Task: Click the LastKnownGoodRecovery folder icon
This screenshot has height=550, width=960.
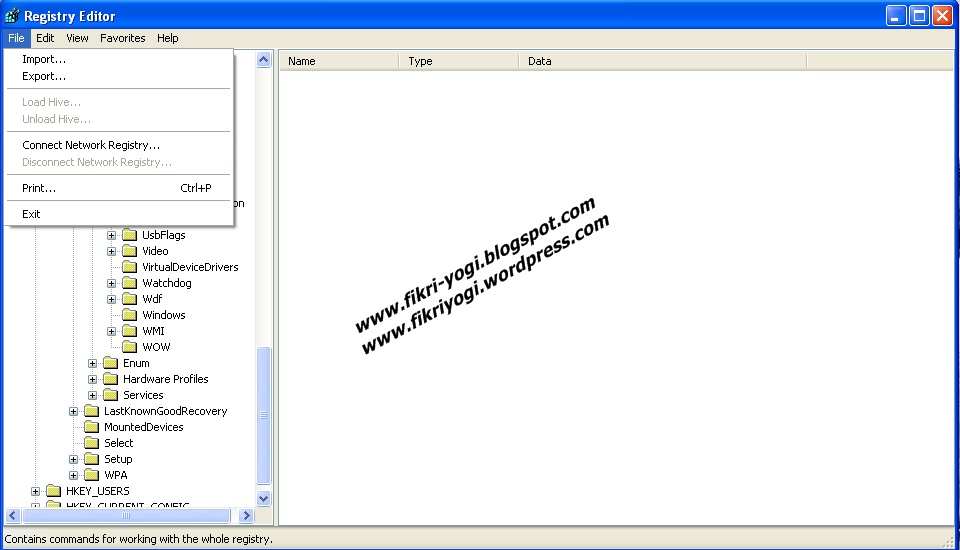Action: click(x=91, y=411)
